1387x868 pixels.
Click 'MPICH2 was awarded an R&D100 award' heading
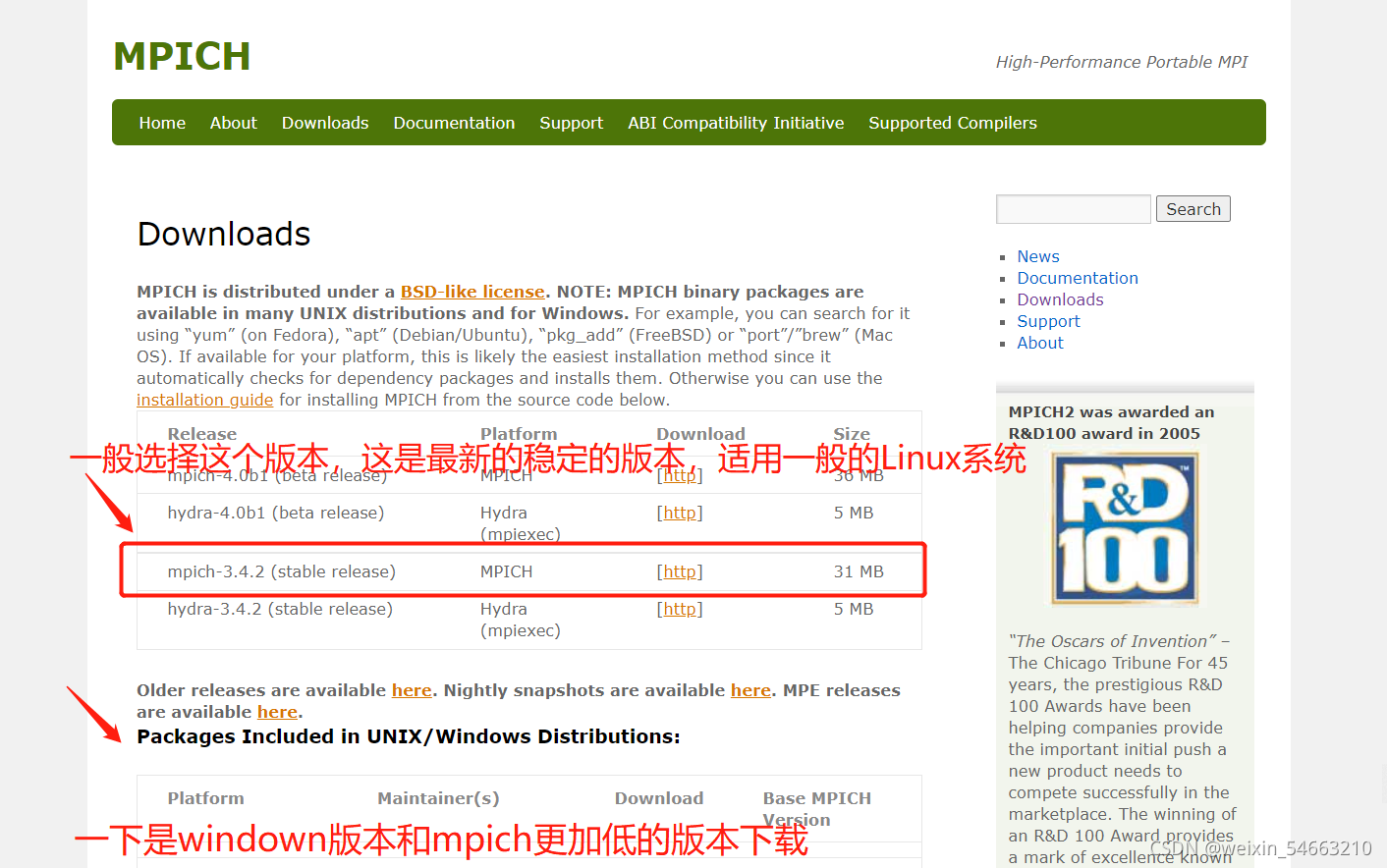[x=1111, y=422]
